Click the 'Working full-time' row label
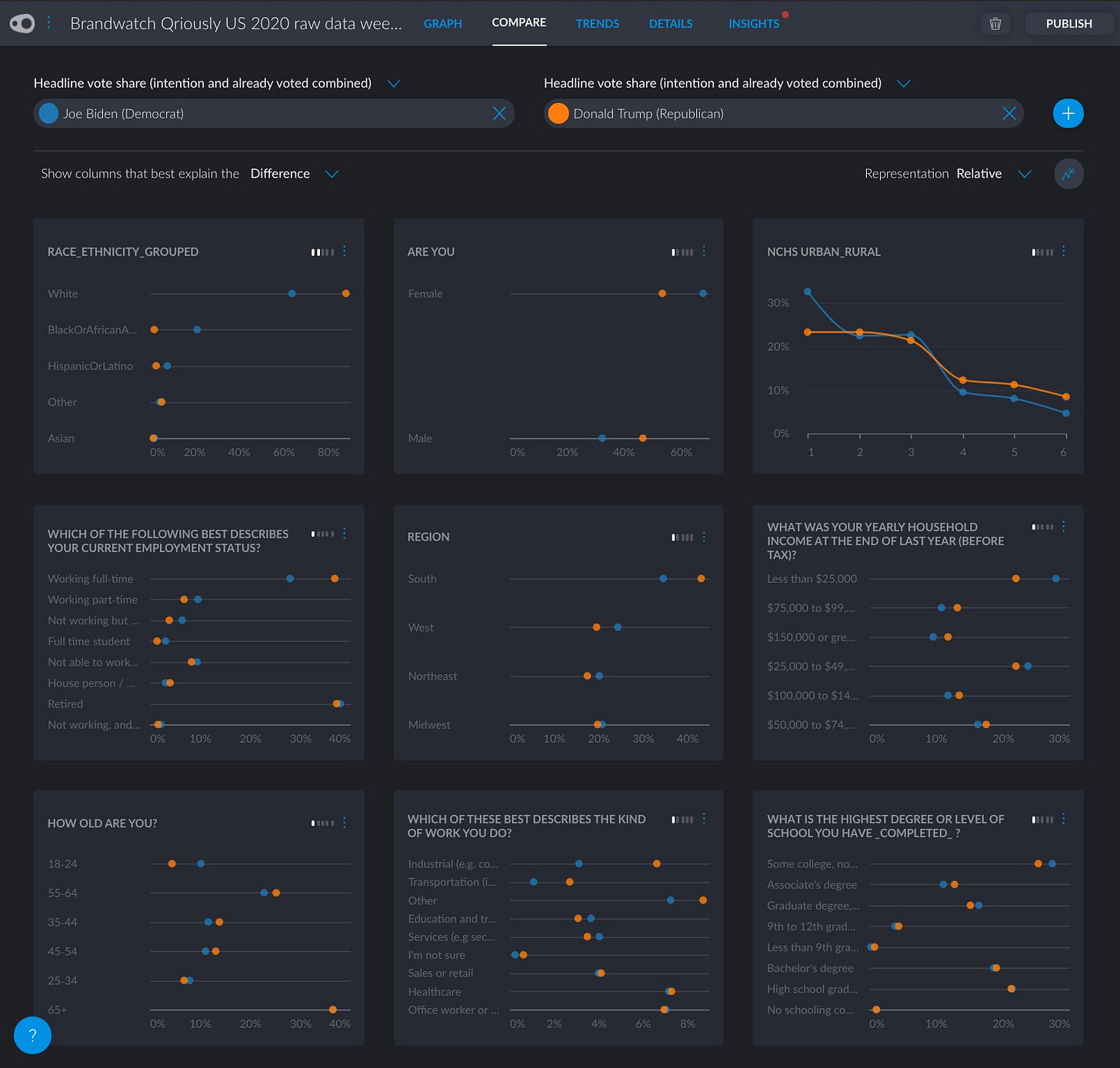 click(91, 579)
